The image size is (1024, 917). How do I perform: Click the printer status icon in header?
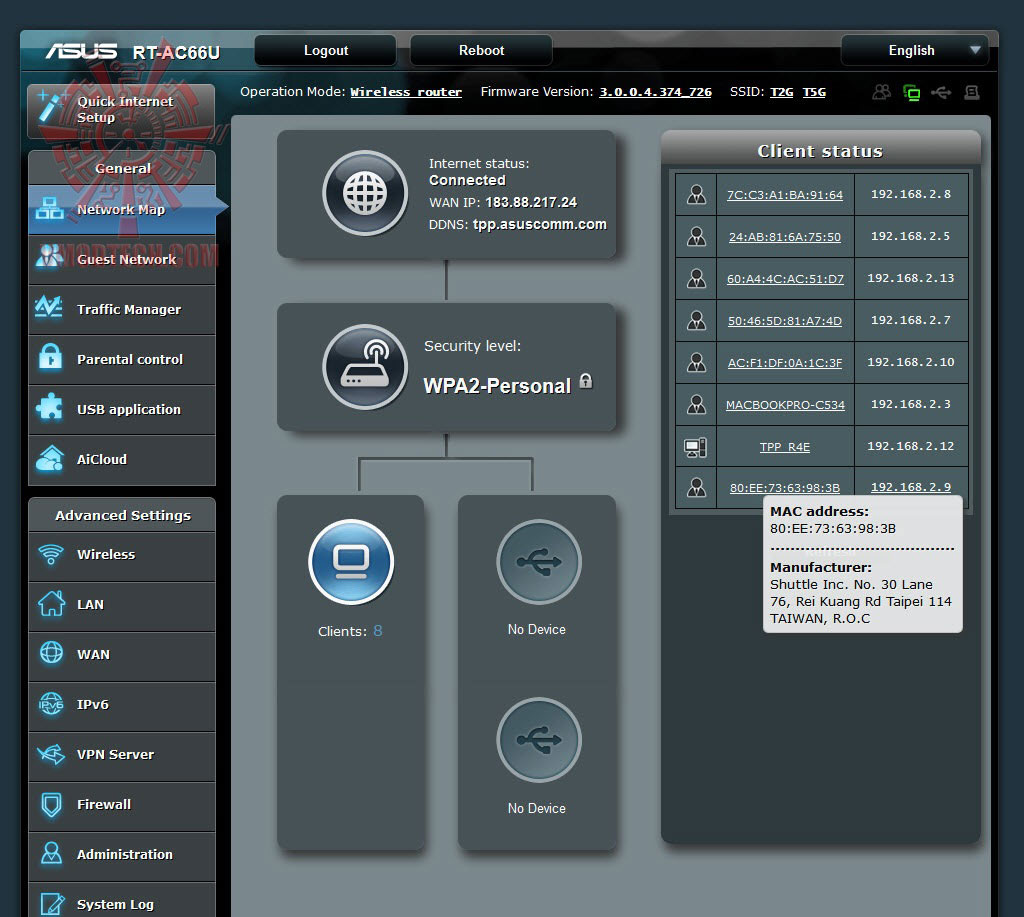[x=972, y=92]
